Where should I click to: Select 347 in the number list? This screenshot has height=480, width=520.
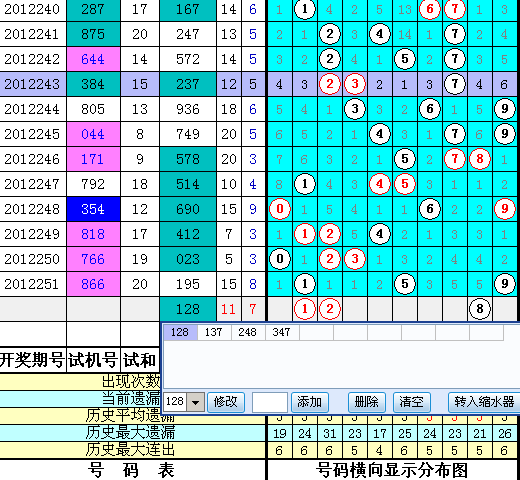click(x=282, y=332)
